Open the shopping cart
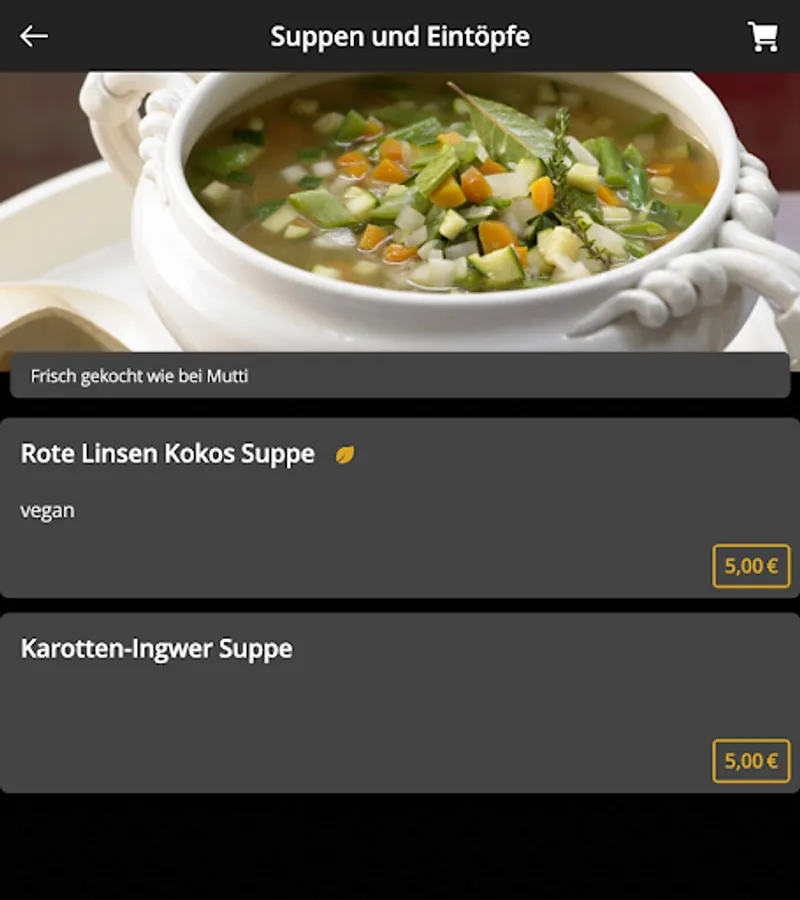This screenshot has width=800, height=900. [763, 37]
